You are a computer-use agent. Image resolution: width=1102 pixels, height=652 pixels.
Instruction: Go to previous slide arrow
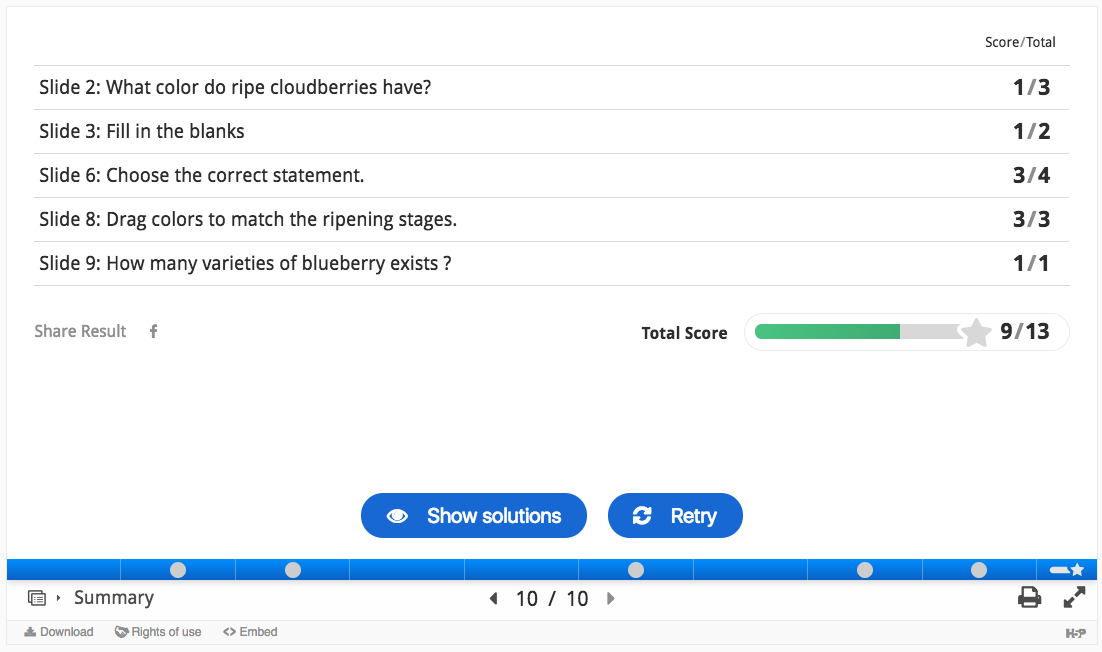(493, 599)
